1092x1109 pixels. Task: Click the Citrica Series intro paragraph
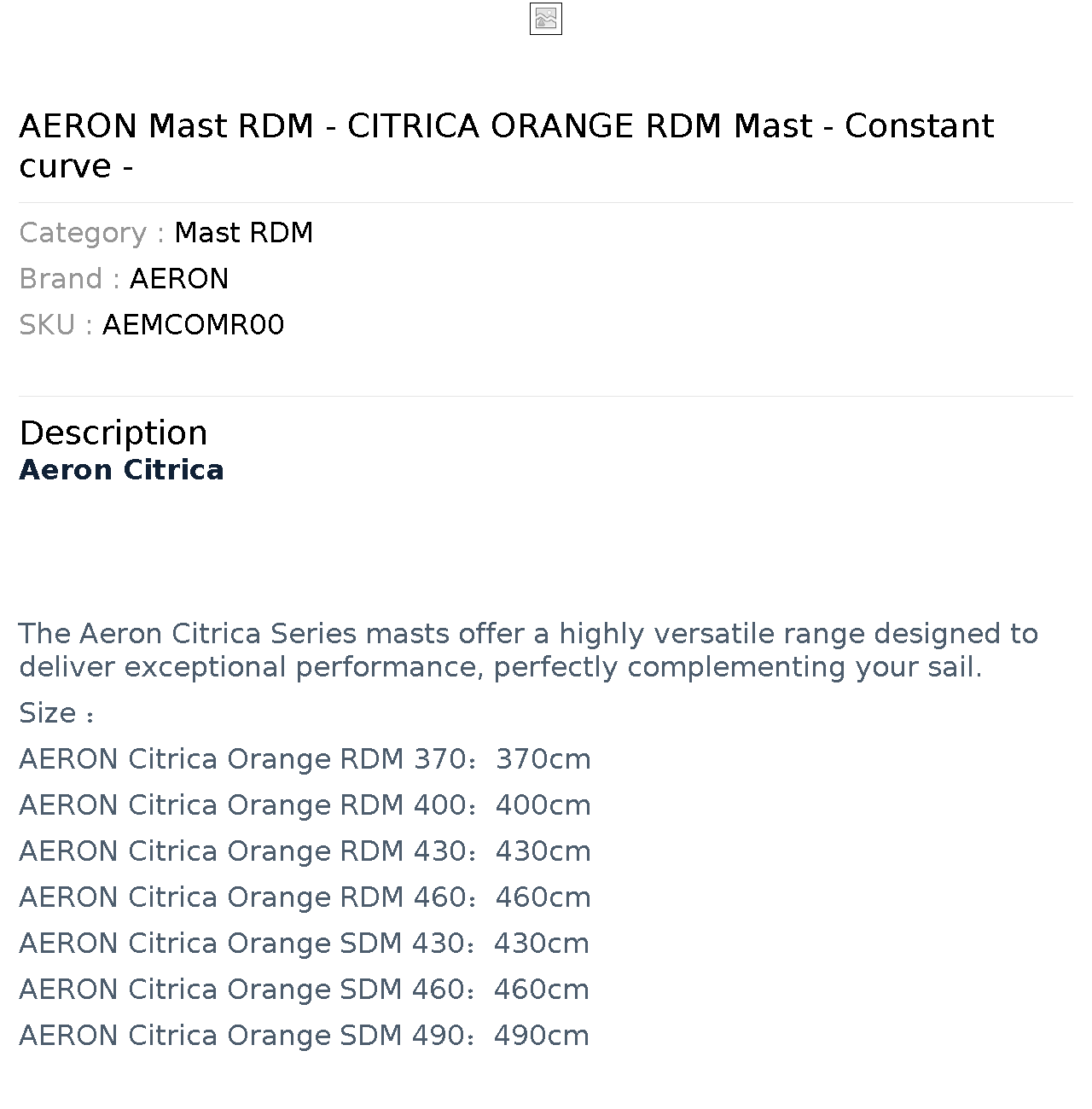coord(529,650)
